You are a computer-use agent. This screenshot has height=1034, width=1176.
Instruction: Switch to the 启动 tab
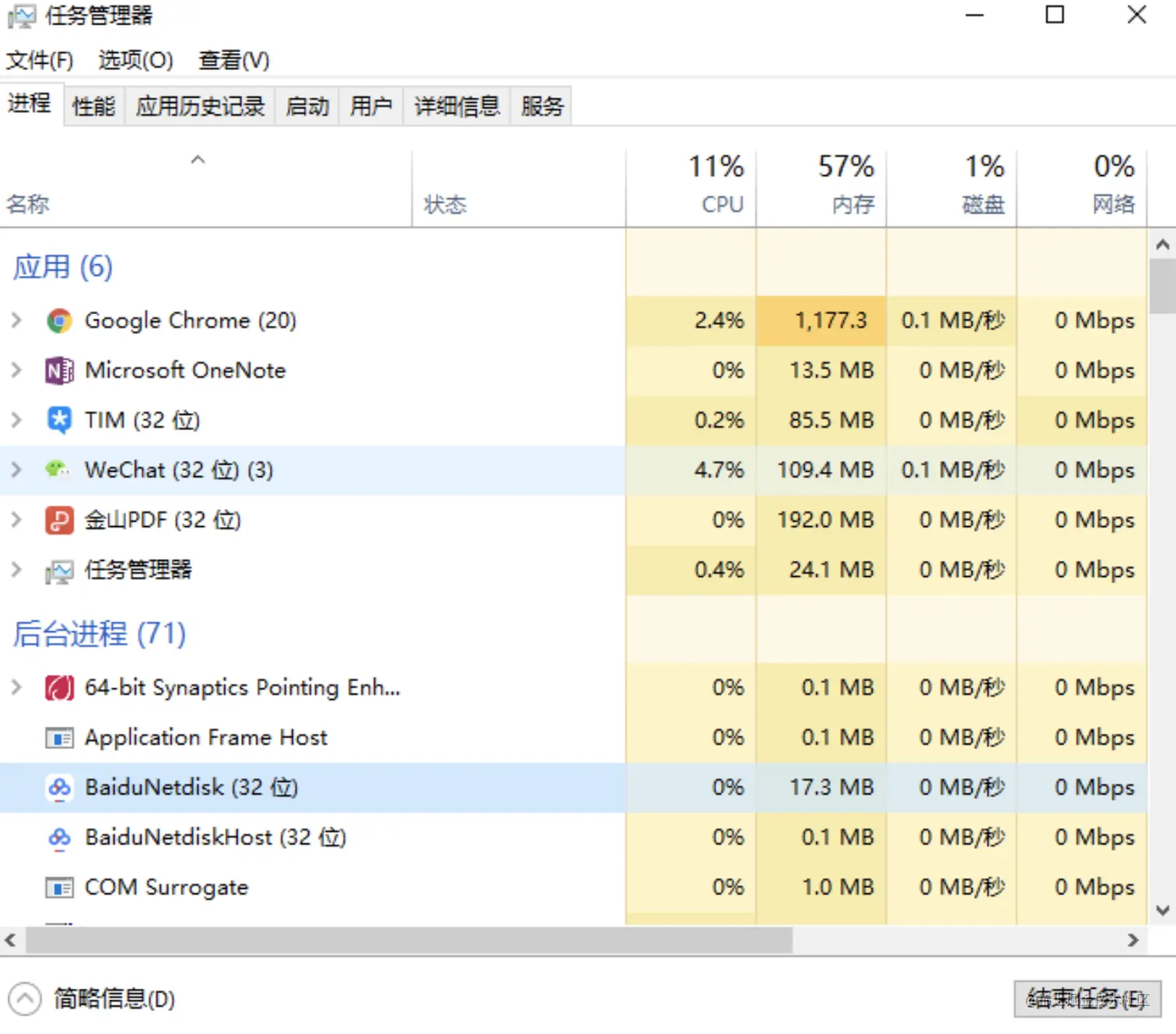307,106
